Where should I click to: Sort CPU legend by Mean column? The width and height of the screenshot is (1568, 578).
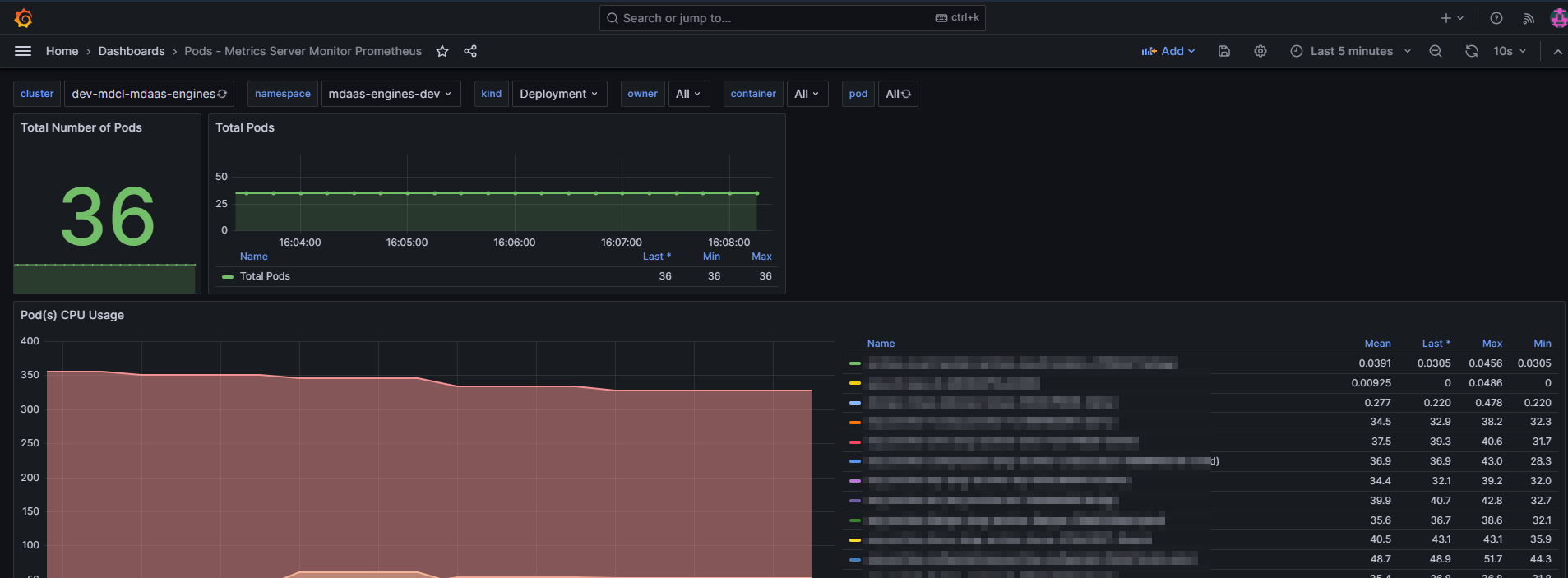[x=1377, y=344]
